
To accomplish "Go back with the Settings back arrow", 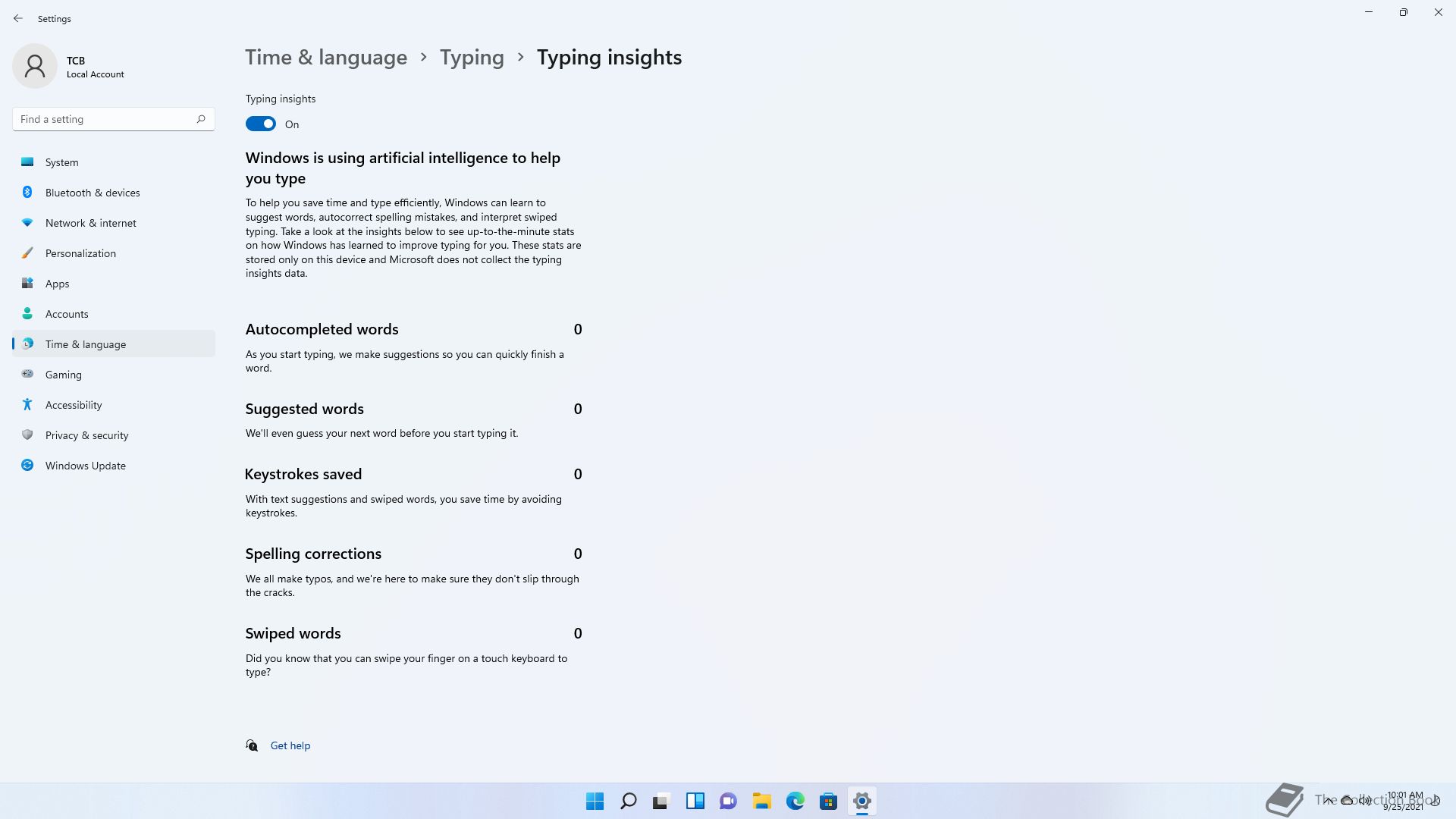I will point(18,18).
